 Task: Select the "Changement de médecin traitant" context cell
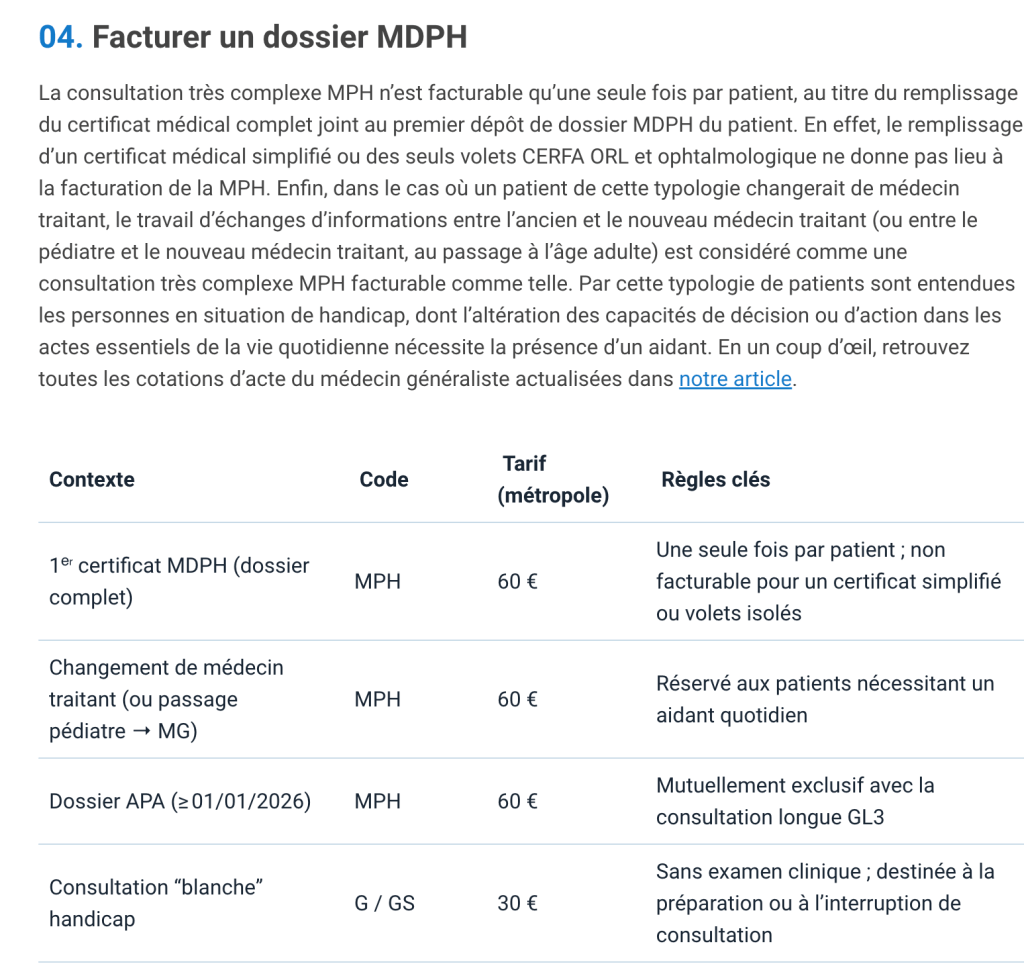(x=166, y=699)
